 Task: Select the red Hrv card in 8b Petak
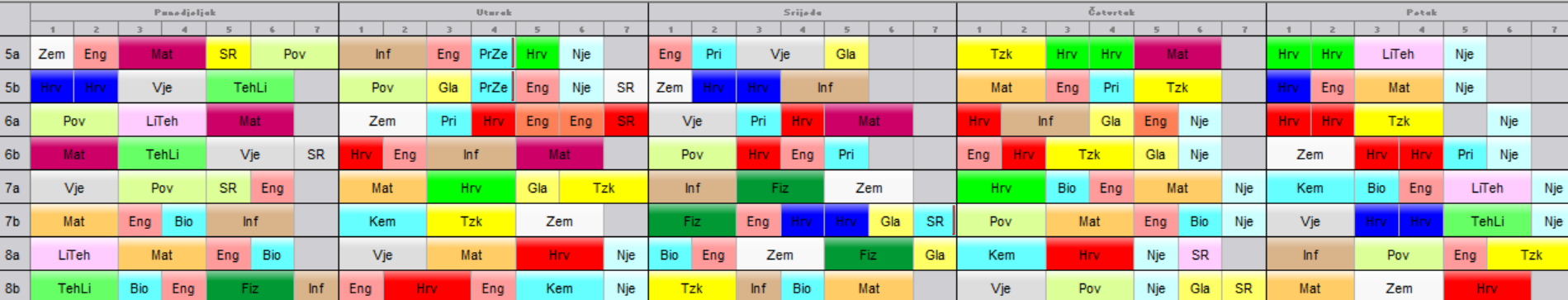tap(1487, 288)
